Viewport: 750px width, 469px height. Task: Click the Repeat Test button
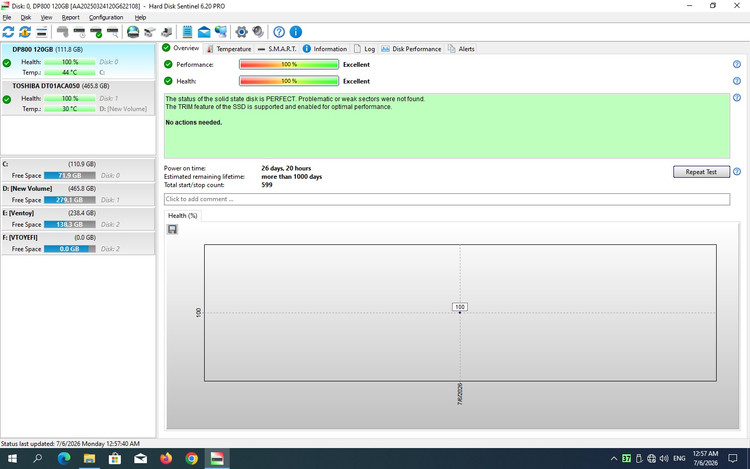(x=701, y=172)
